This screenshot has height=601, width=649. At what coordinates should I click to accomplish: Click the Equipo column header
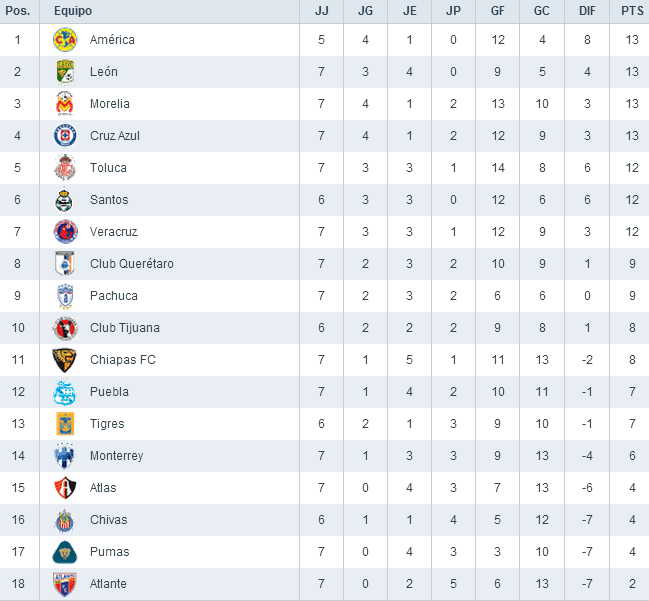pyautogui.click(x=74, y=10)
